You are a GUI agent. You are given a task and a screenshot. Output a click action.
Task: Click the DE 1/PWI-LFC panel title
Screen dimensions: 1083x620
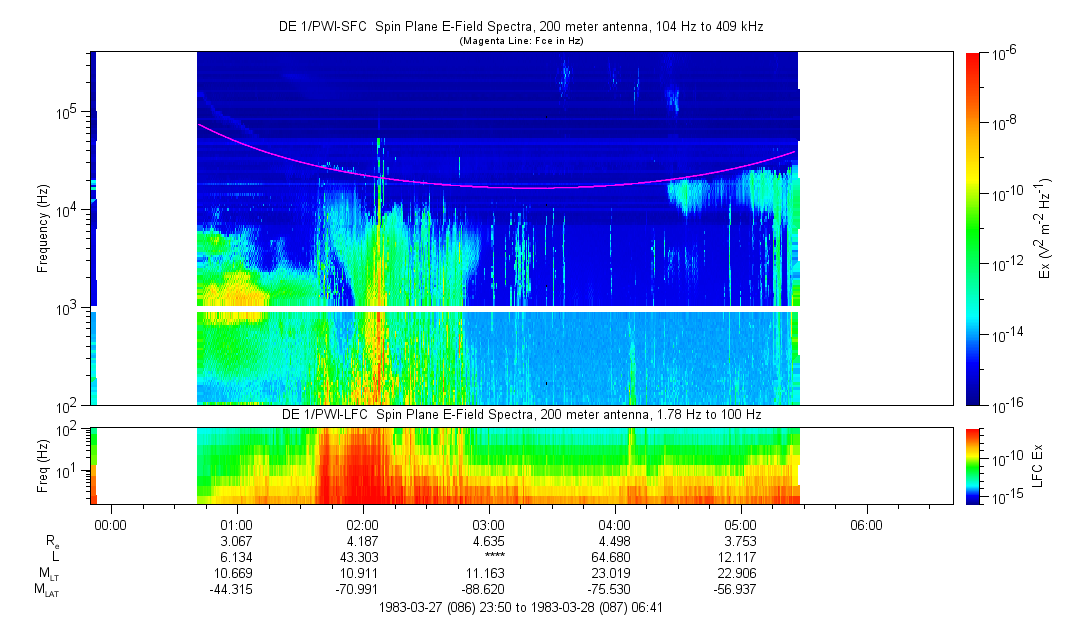520,414
